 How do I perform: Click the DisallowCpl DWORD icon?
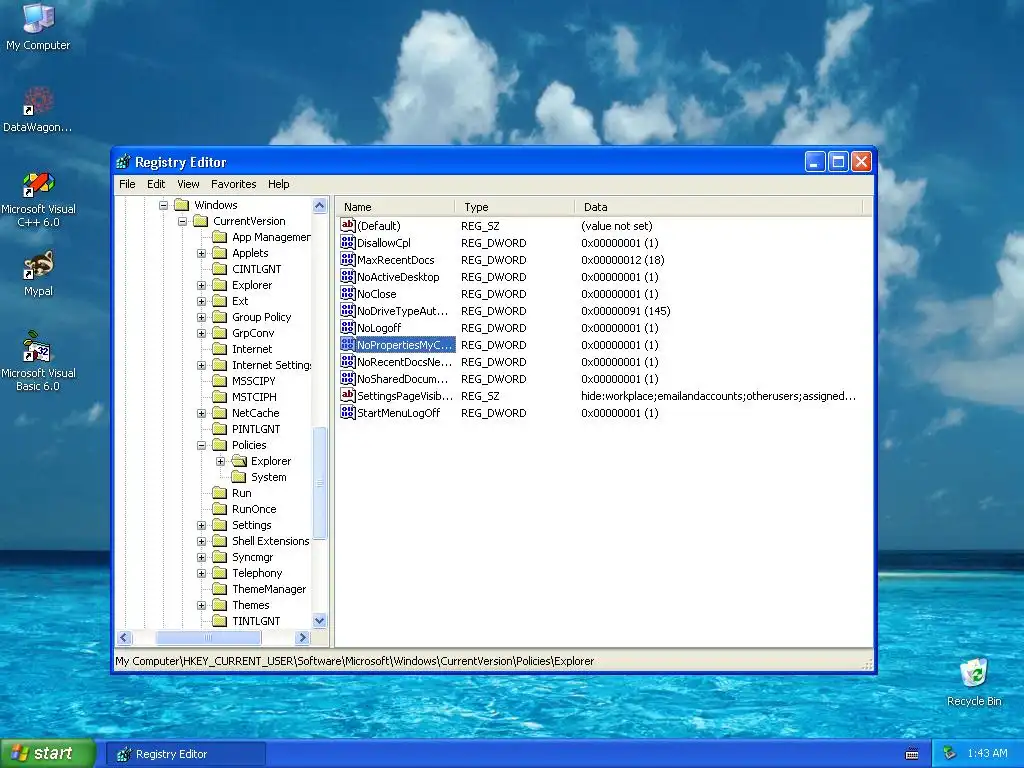click(347, 242)
